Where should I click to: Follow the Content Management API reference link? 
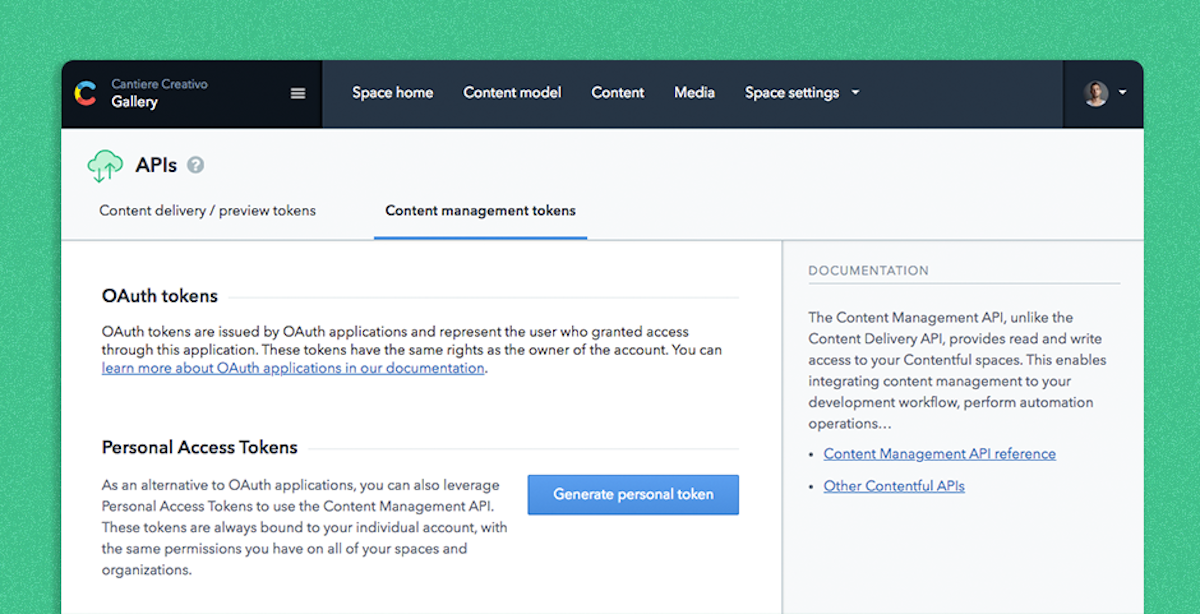(x=939, y=453)
